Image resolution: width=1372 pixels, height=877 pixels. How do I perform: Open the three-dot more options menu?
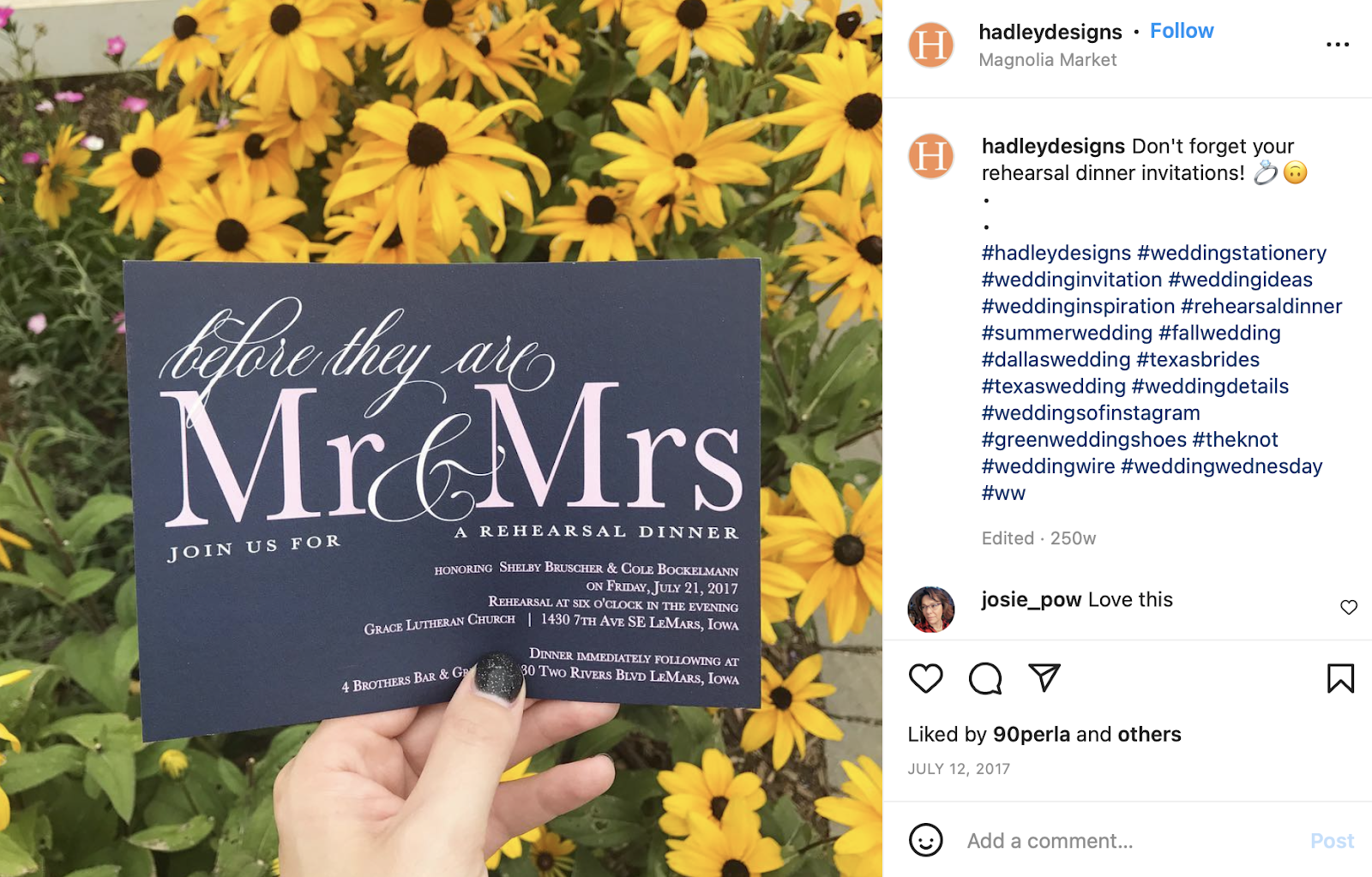(x=1338, y=45)
